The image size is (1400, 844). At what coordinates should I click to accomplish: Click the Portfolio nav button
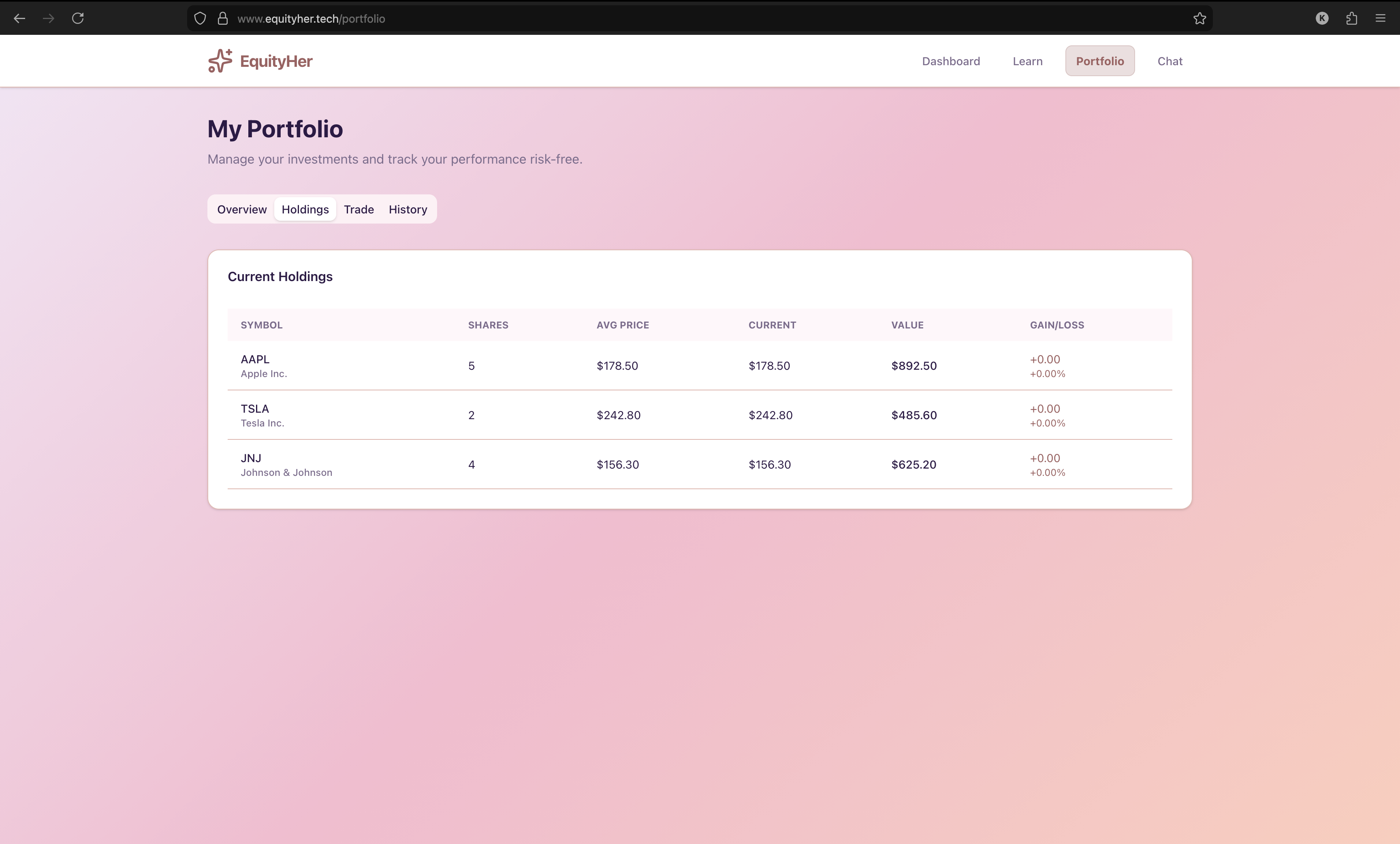tap(1099, 61)
